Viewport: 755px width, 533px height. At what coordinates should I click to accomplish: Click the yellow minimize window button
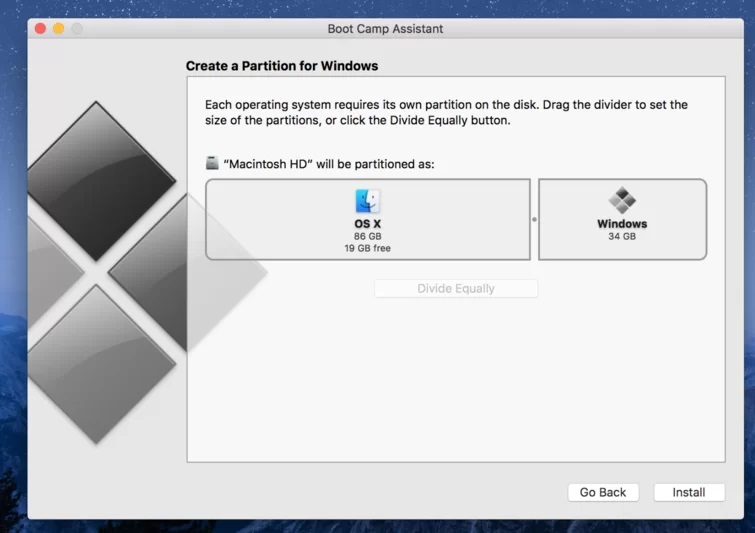[x=59, y=28]
